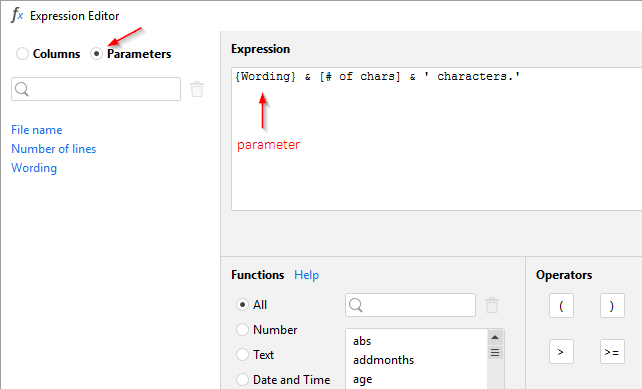The width and height of the screenshot is (642, 389).
Task: Clear the parameters search with trash icon
Action: pos(197,89)
